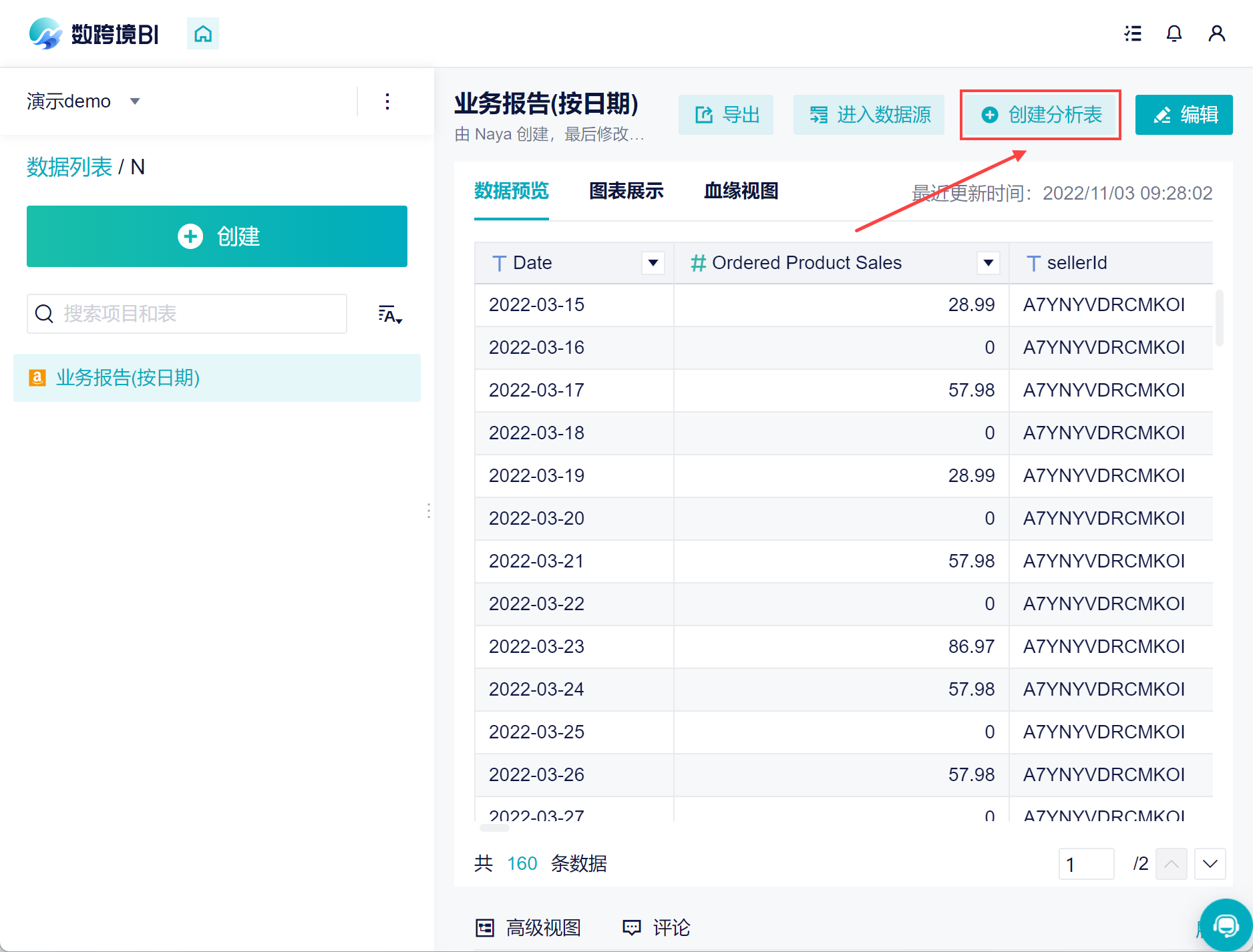Open the user account icon

1217,33
